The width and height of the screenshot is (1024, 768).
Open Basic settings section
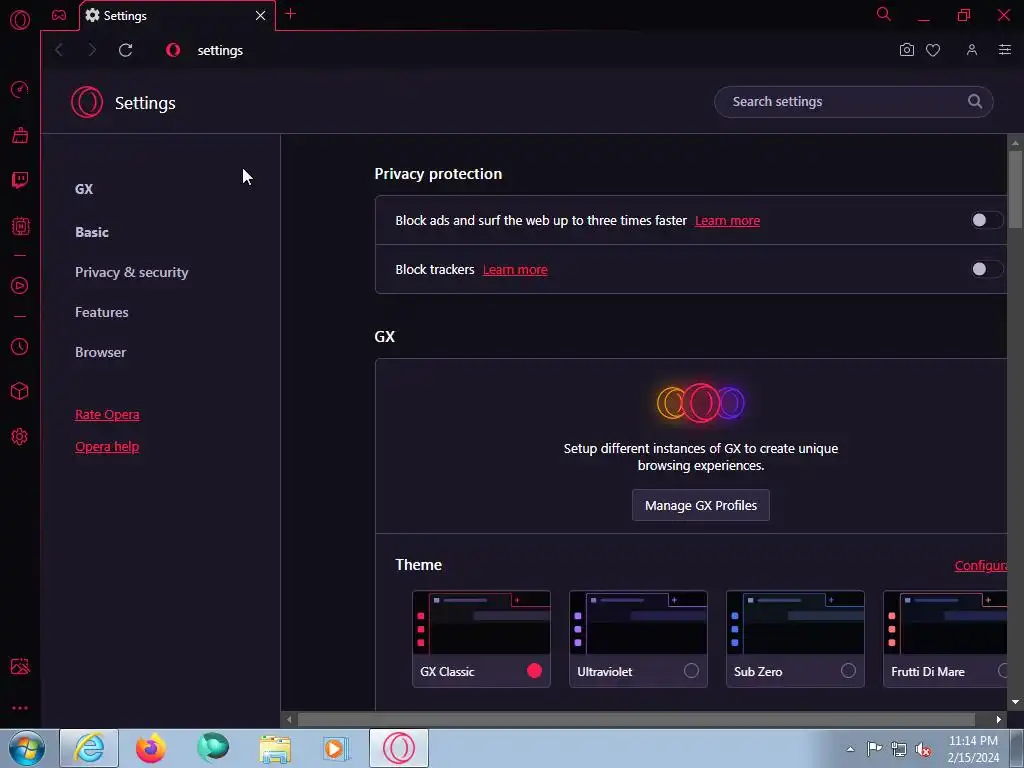coord(92,232)
